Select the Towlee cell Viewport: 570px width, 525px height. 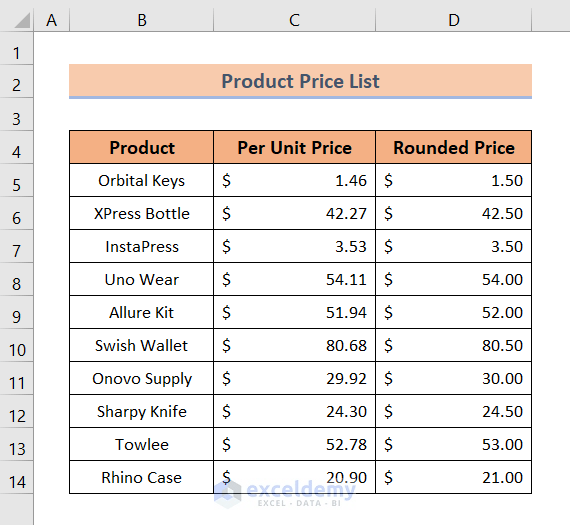coord(141,444)
